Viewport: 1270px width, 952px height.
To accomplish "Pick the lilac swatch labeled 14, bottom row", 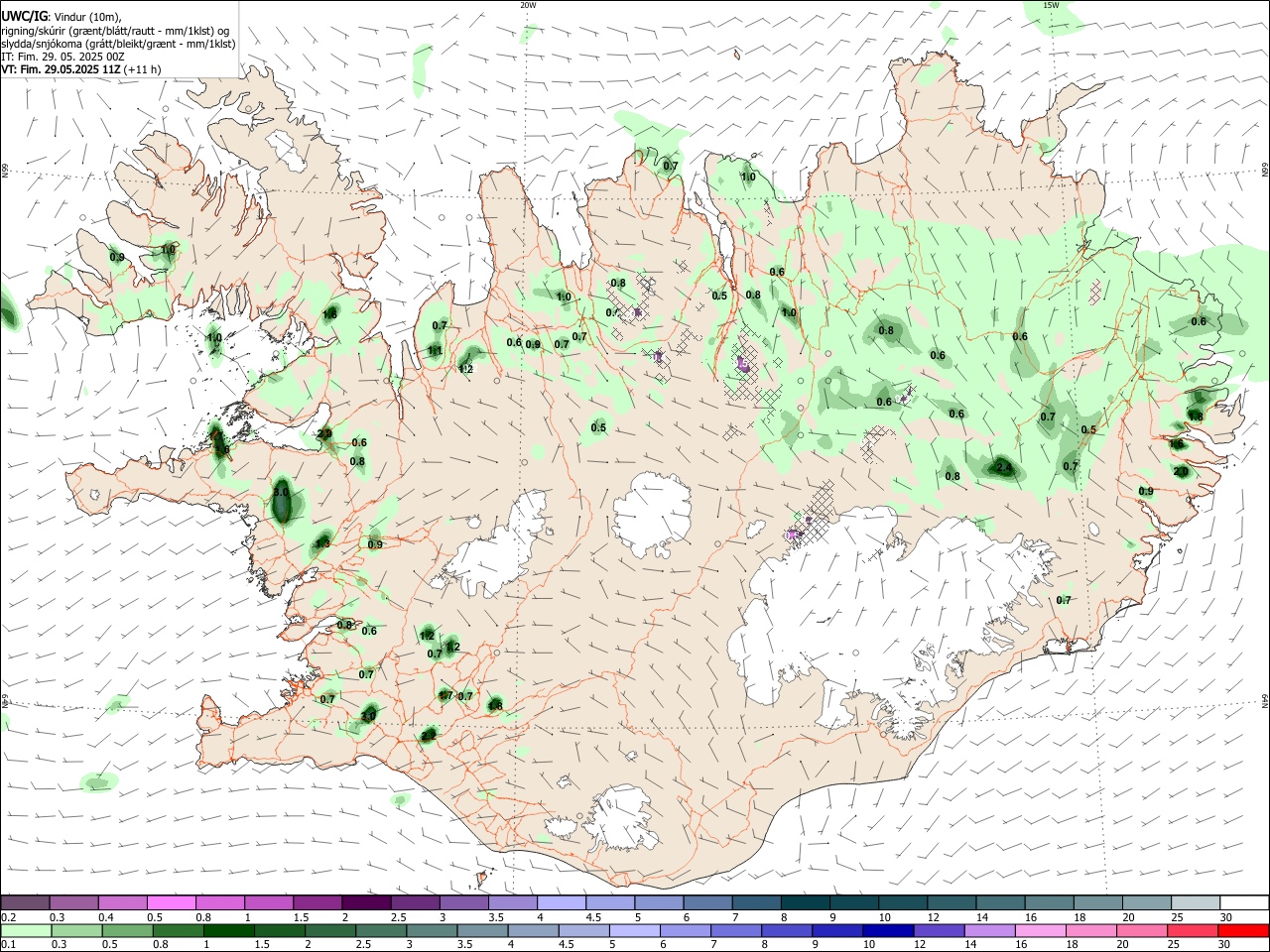I will [x=988, y=930].
